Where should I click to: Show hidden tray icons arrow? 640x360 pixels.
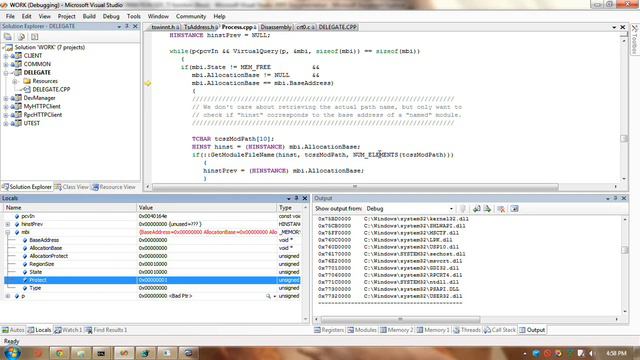click(x=524, y=353)
